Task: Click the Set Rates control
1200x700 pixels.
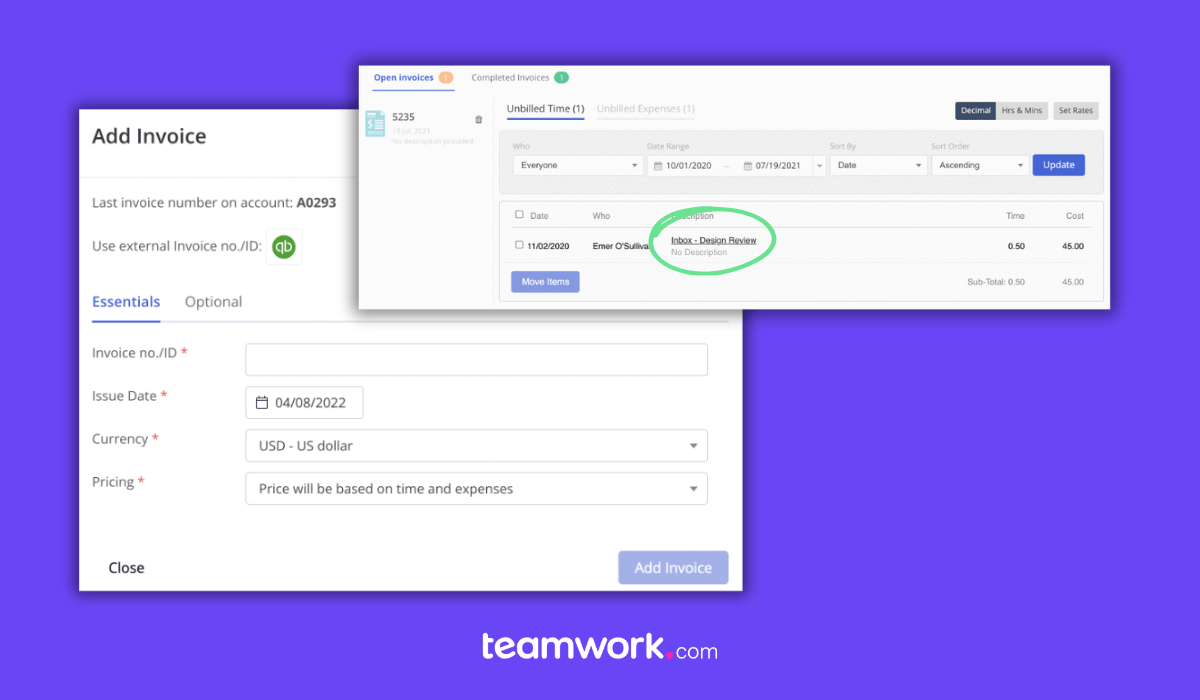Action: [x=1075, y=110]
